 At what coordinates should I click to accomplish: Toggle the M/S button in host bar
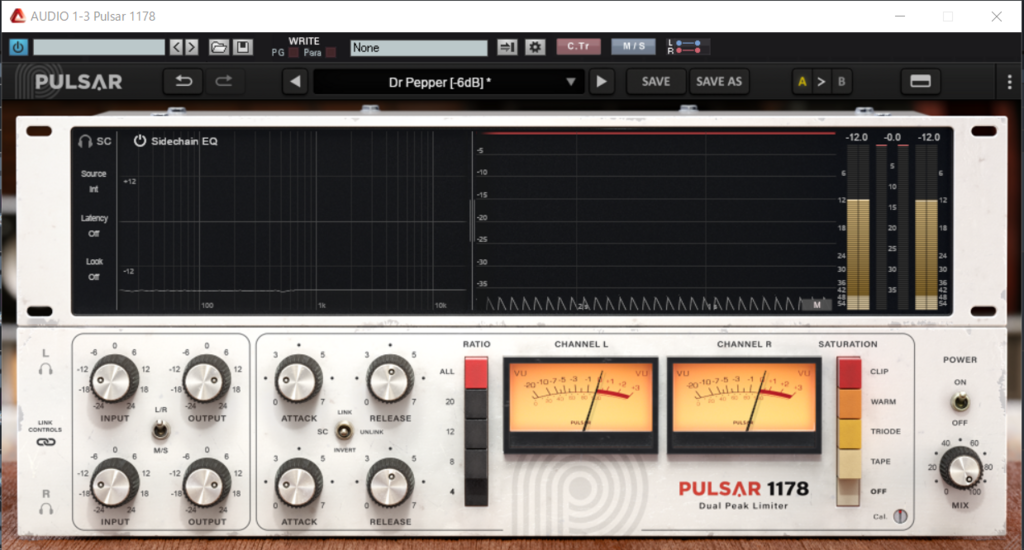(x=633, y=46)
